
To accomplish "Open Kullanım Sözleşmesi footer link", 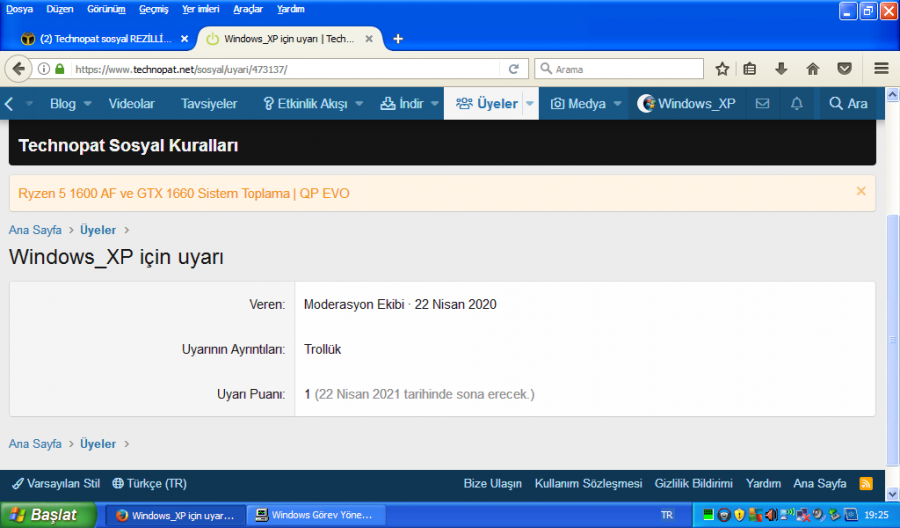I will pyautogui.click(x=588, y=484).
